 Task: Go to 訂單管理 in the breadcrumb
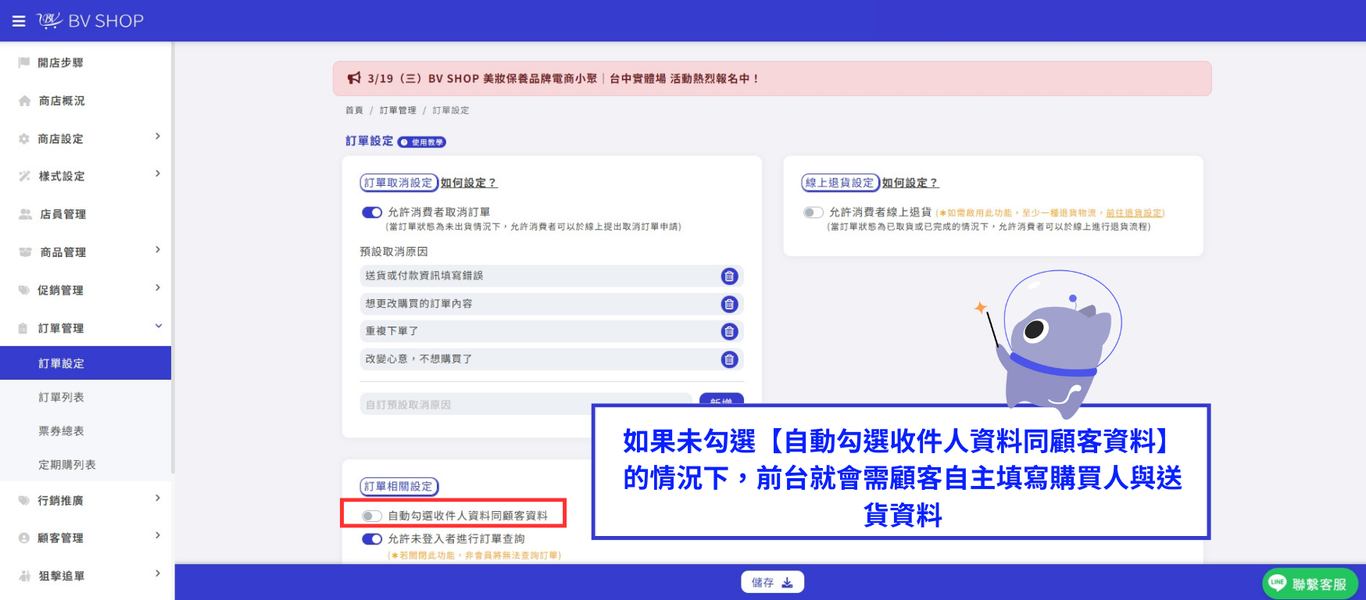pyautogui.click(x=398, y=110)
